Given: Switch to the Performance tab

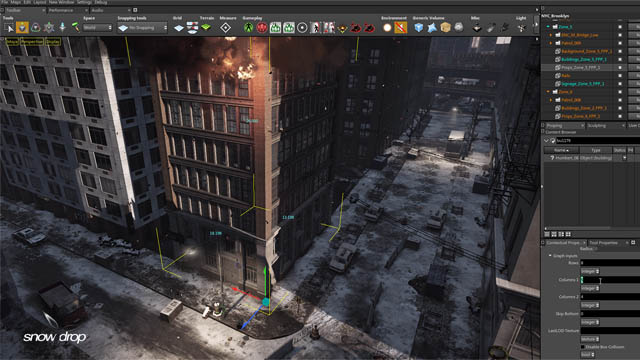Looking at the screenshot, I should pyautogui.click(x=61, y=10).
